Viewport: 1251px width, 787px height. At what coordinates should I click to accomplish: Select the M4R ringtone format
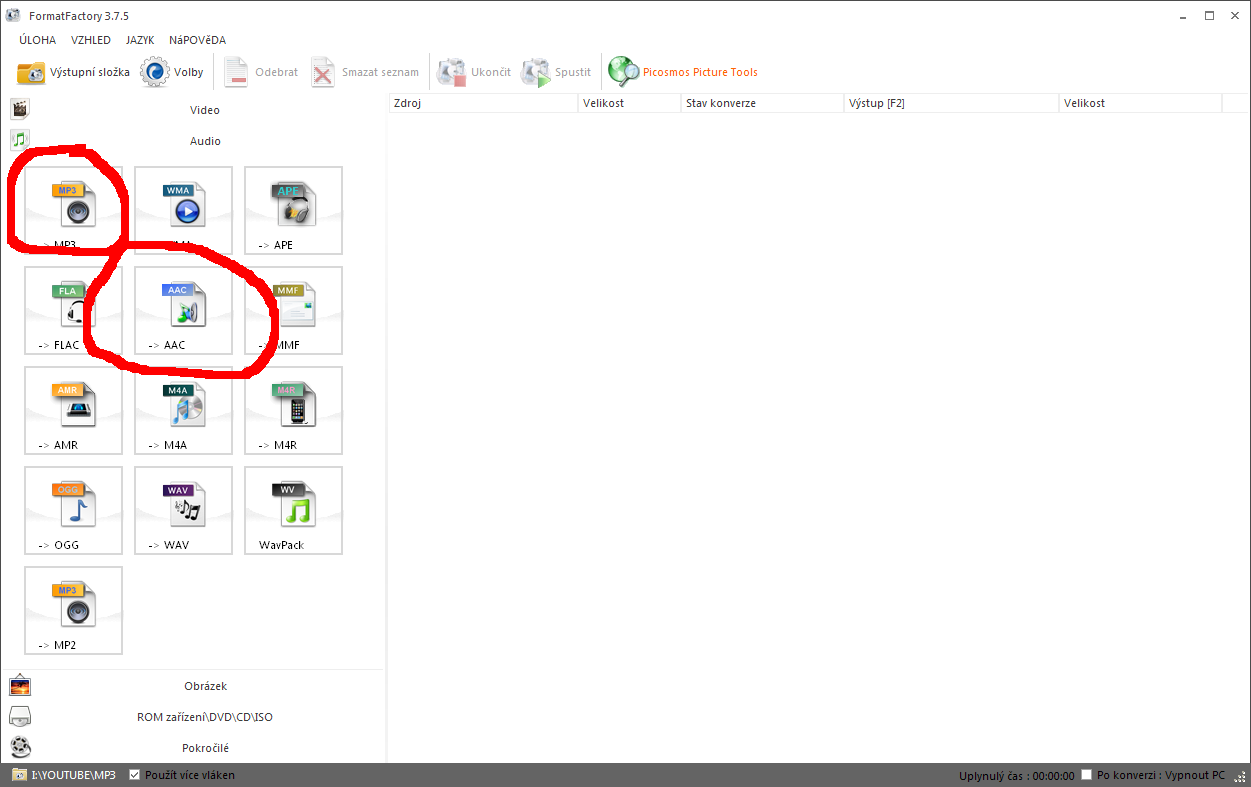point(294,410)
